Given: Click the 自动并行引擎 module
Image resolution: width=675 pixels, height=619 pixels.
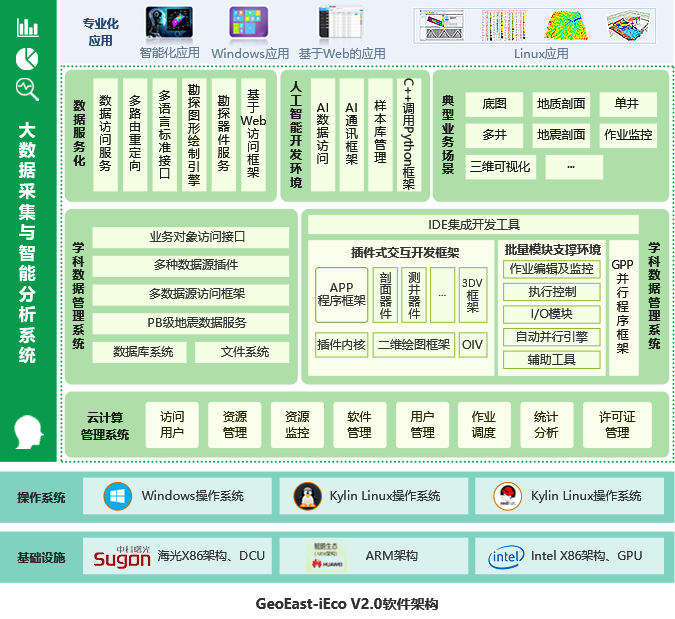Looking at the screenshot, I should [552, 337].
